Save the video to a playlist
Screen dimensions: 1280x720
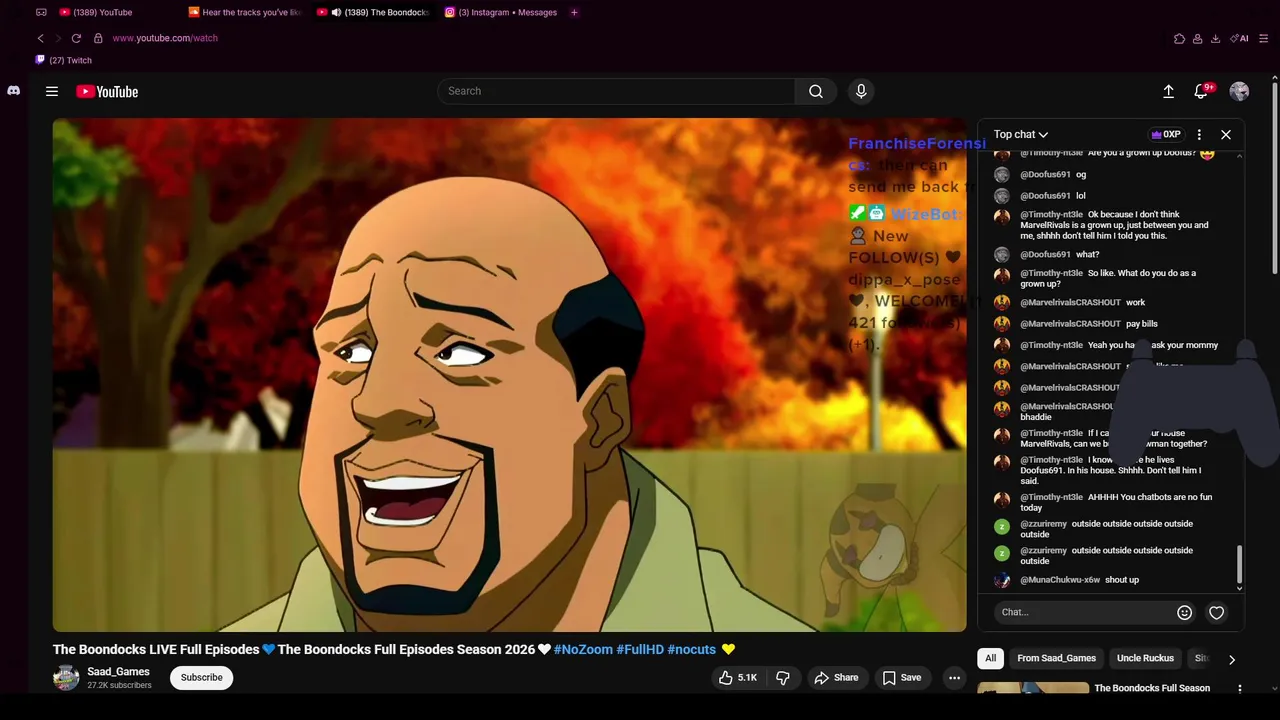point(901,678)
